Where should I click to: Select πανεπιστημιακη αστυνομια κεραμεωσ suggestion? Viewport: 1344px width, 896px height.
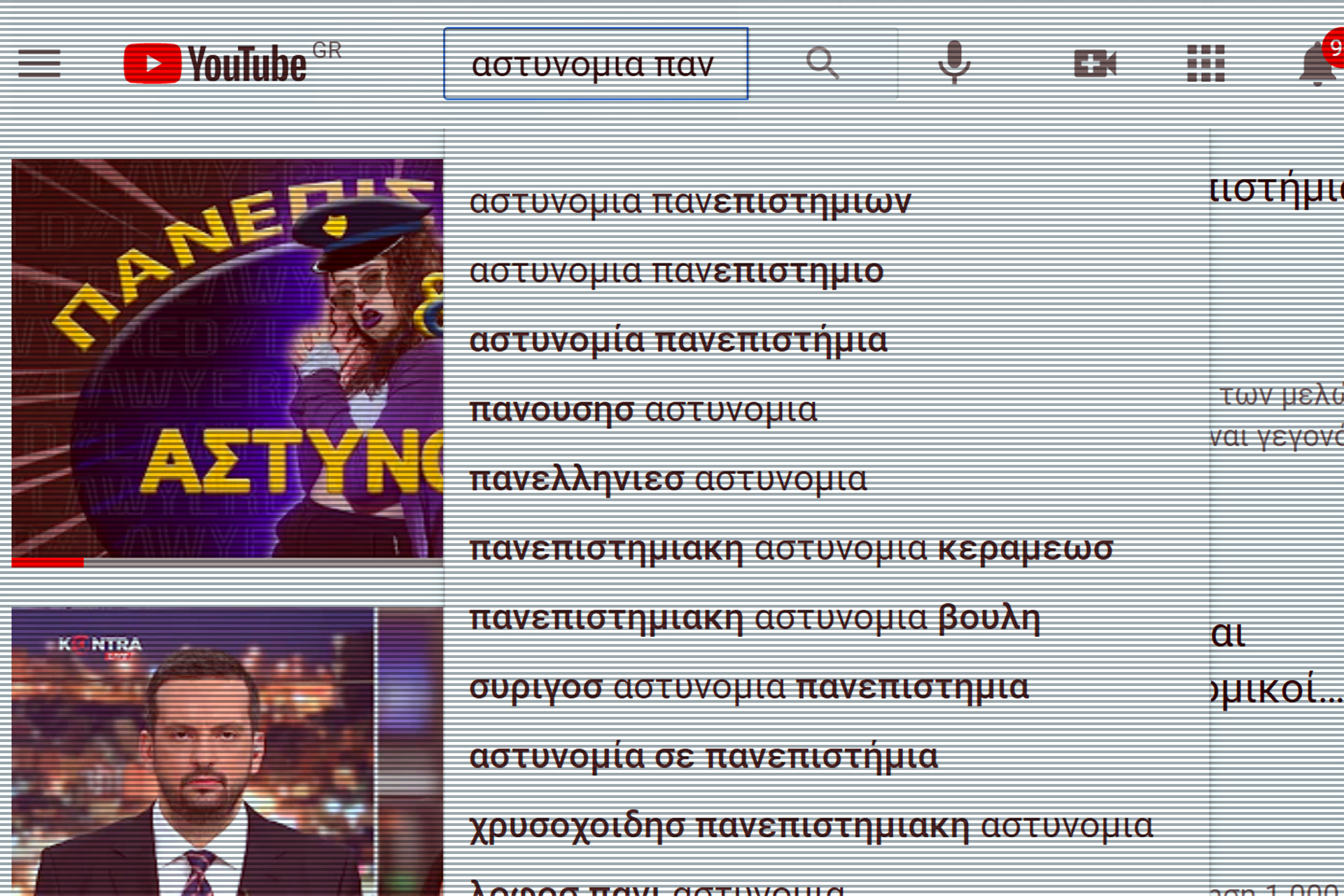click(791, 549)
